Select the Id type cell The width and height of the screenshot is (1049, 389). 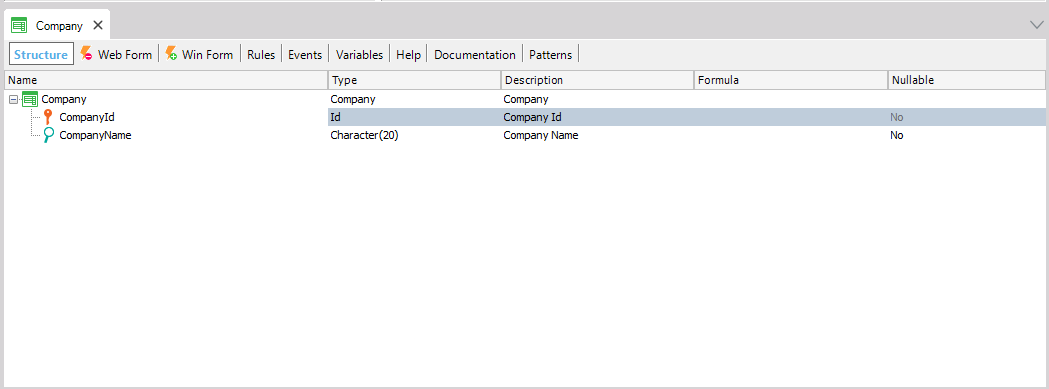click(x=415, y=117)
